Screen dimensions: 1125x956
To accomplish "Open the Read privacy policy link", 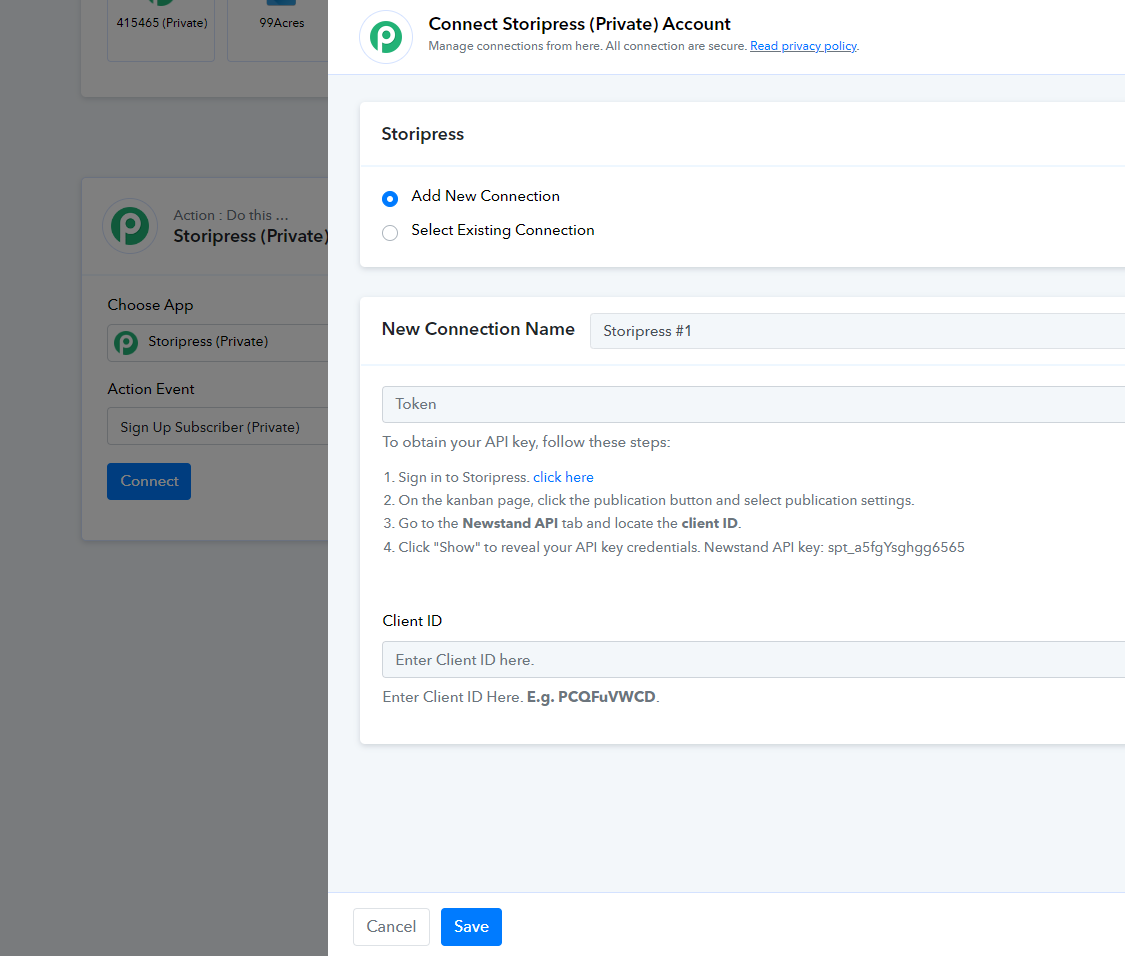I will [x=804, y=46].
